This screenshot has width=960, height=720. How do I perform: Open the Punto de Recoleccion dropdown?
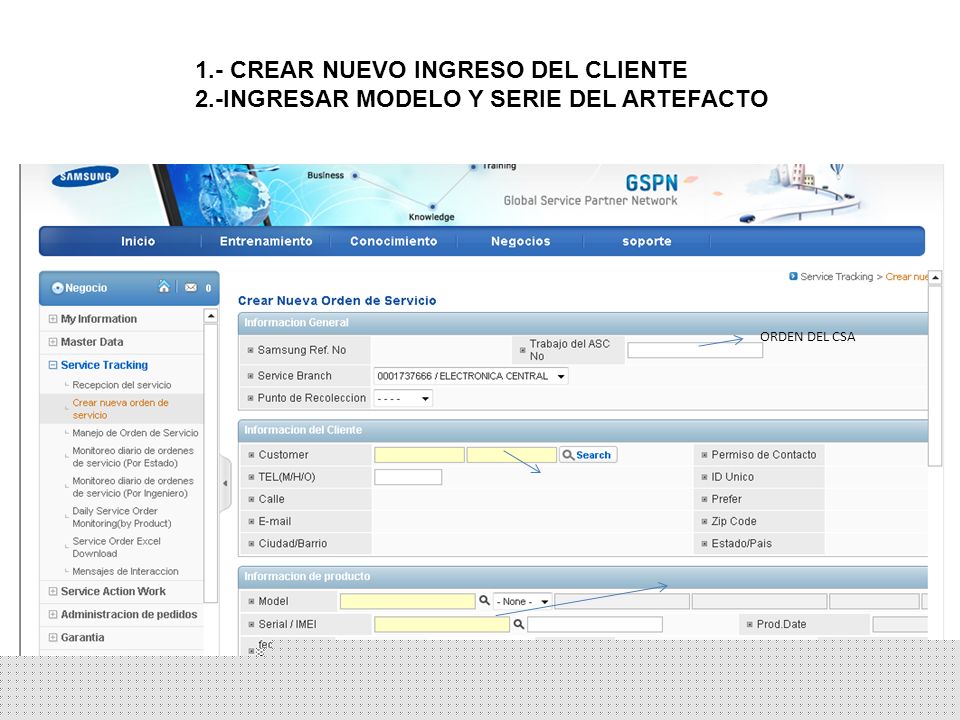(403, 399)
